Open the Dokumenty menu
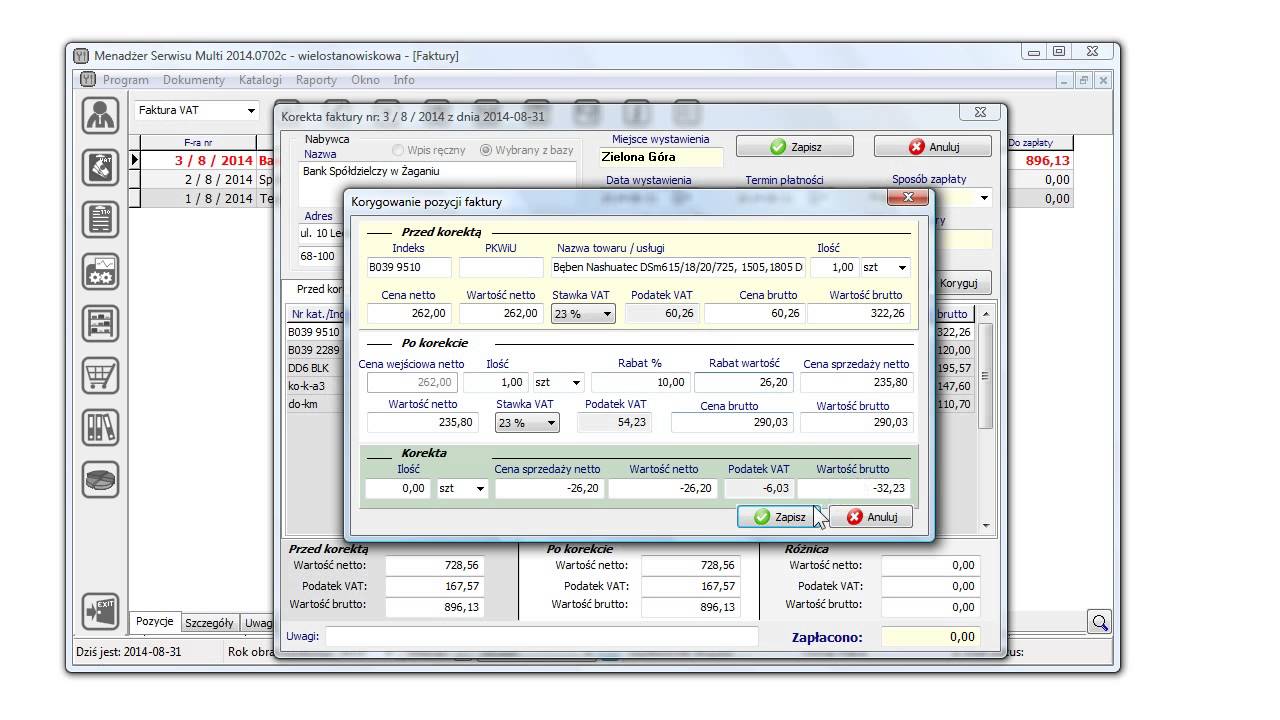Image resolution: width=1280 pixels, height=720 pixels. (194, 80)
